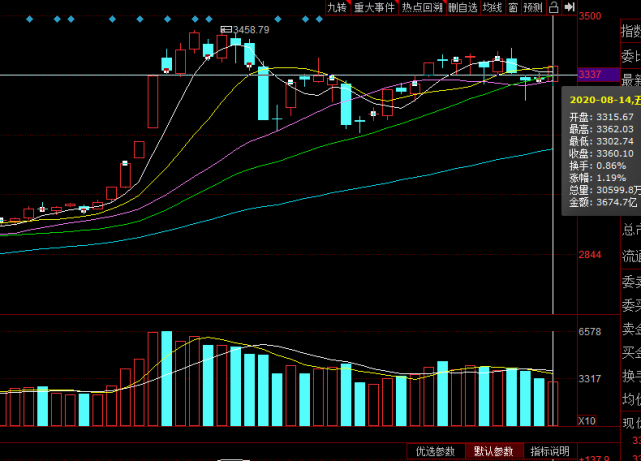Click the 最高: 3362.03 tooltip row
Screen dimensions: 641x461
click(601, 129)
